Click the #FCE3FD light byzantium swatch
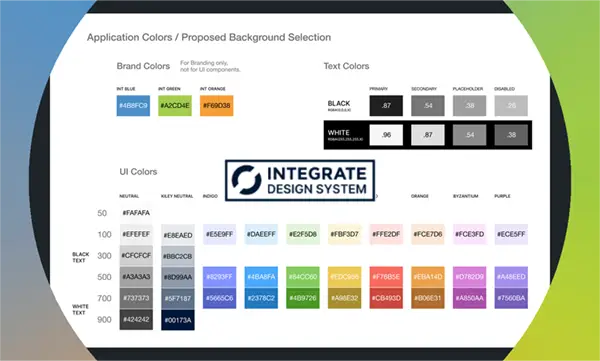This screenshot has width=600, height=361. click(470, 234)
